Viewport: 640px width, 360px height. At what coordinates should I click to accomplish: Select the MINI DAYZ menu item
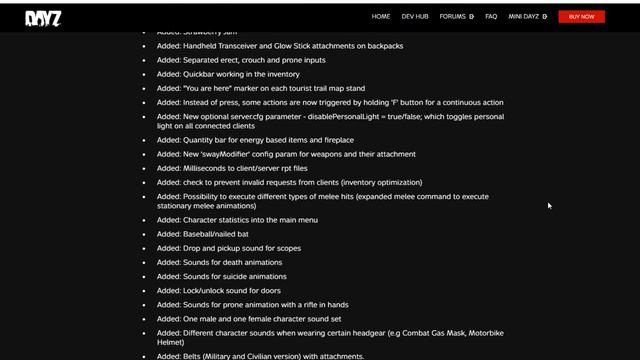point(523,17)
